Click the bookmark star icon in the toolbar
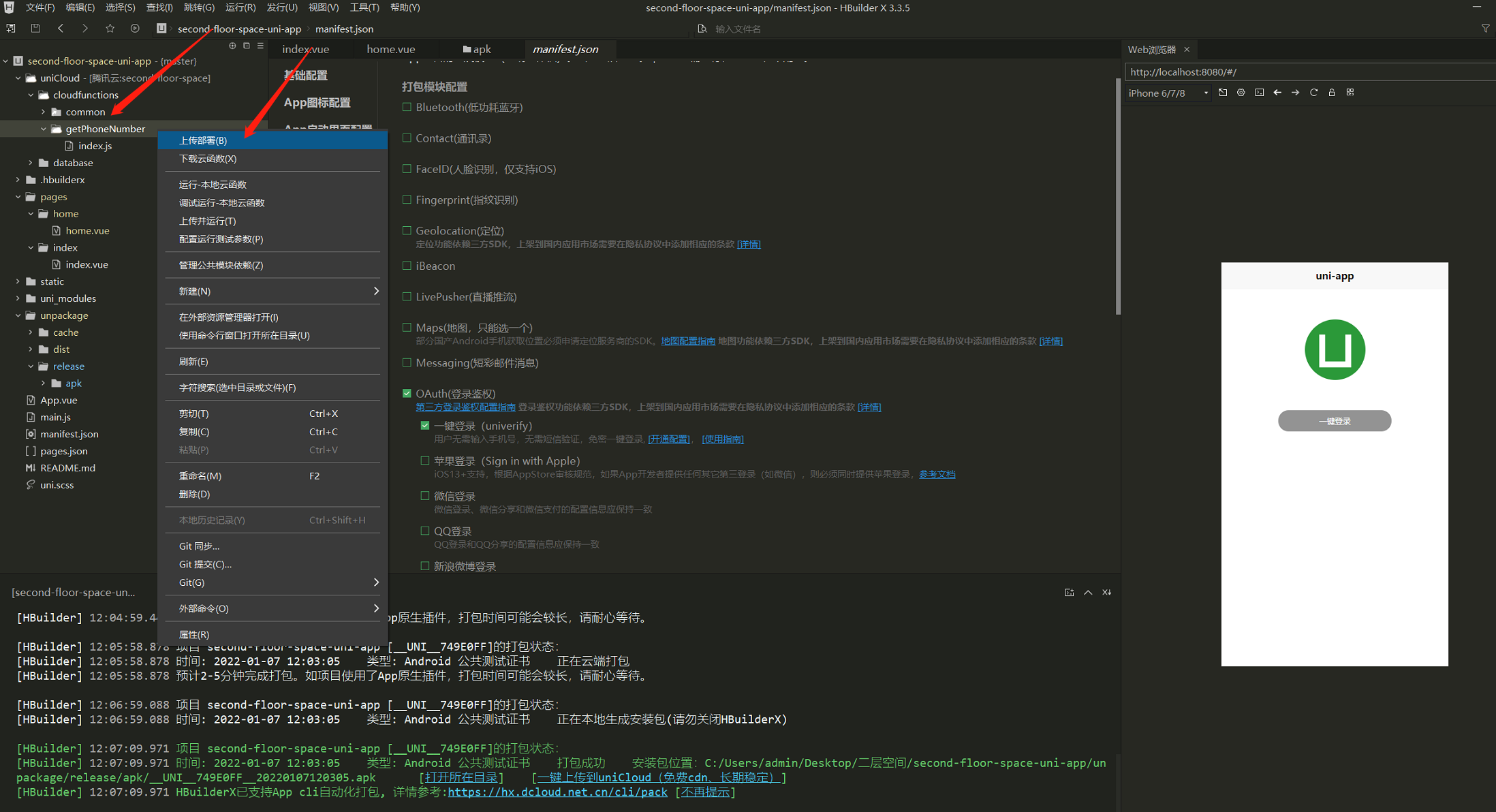Viewport: 1496px width, 812px height. [x=110, y=29]
